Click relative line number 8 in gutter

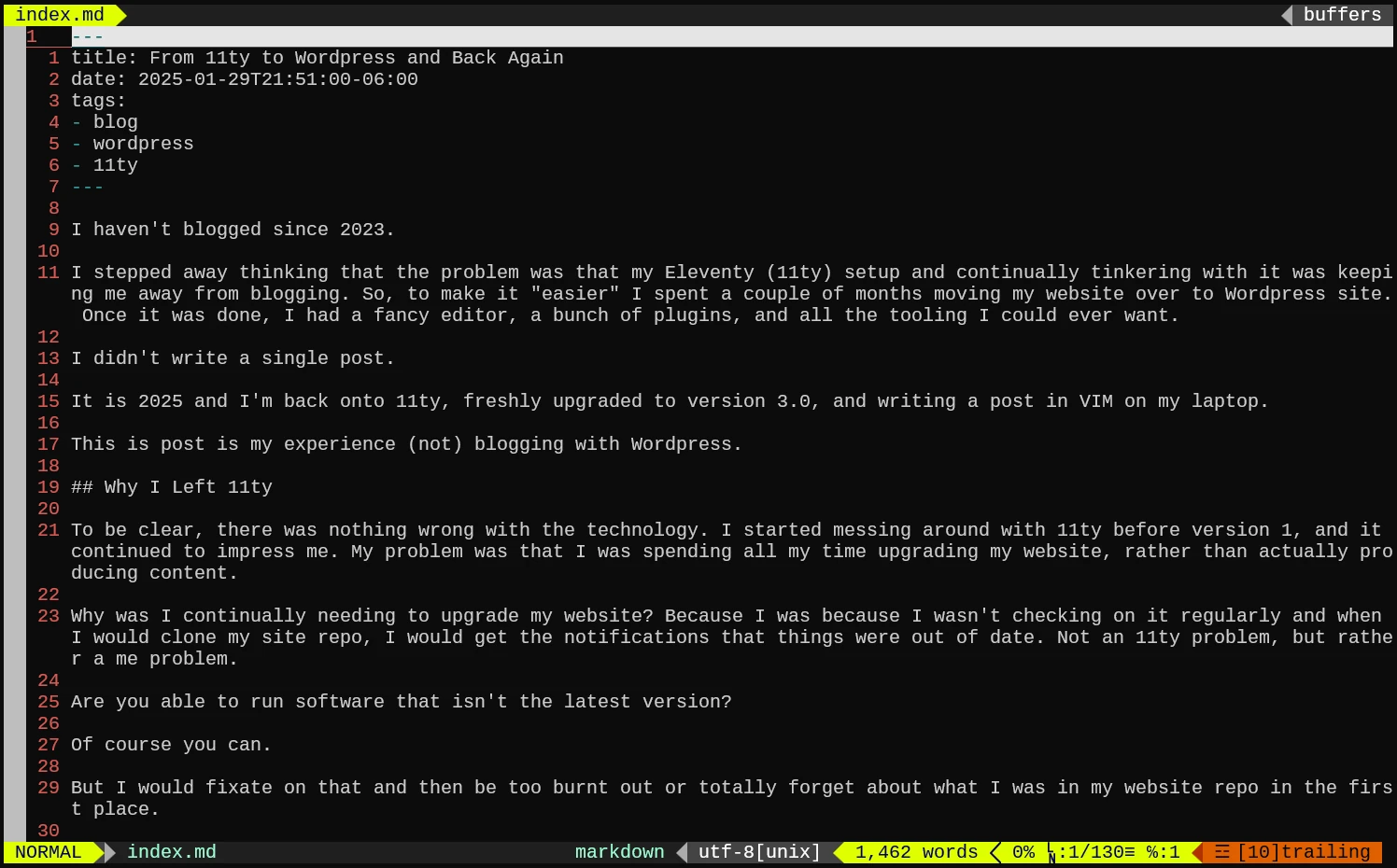(x=54, y=208)
